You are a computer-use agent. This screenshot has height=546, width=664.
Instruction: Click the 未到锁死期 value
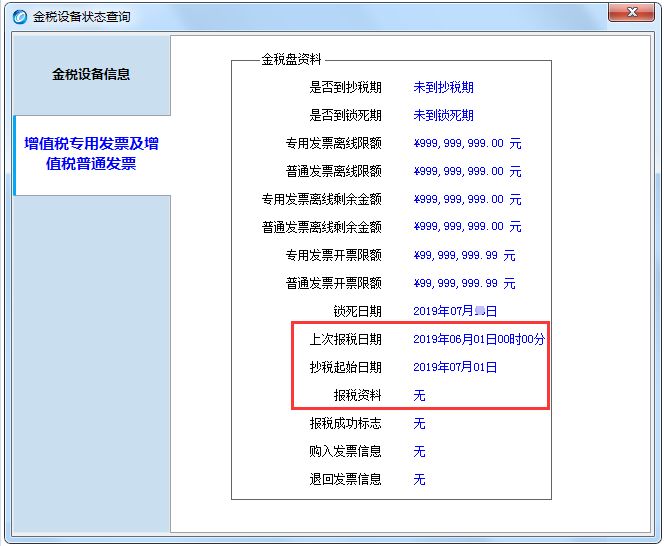click(x=443, y=115)
